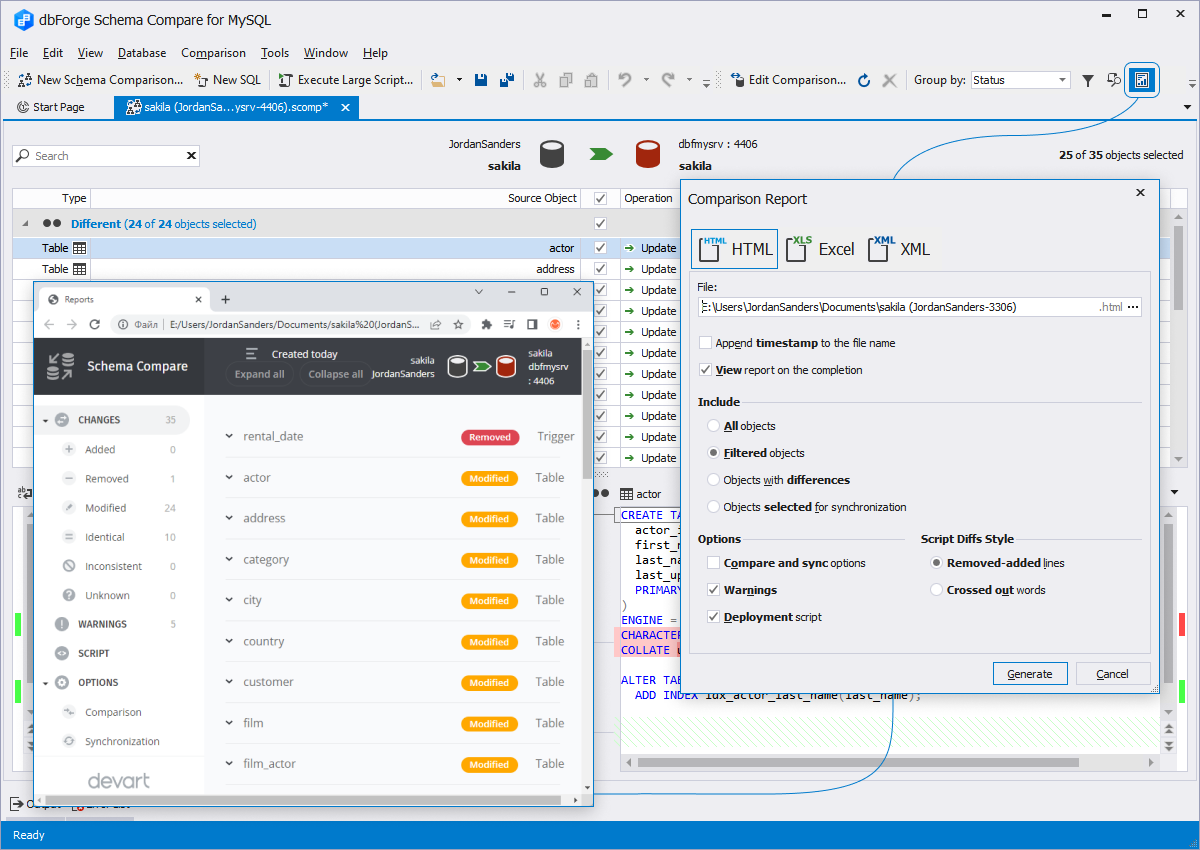Open New SQL document from toolbar

(227, 80)
